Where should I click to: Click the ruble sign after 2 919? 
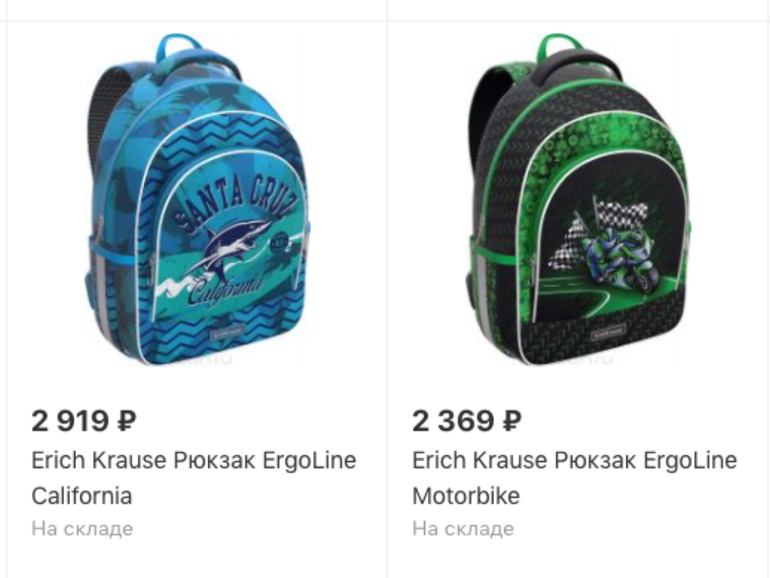click(127, 421)
